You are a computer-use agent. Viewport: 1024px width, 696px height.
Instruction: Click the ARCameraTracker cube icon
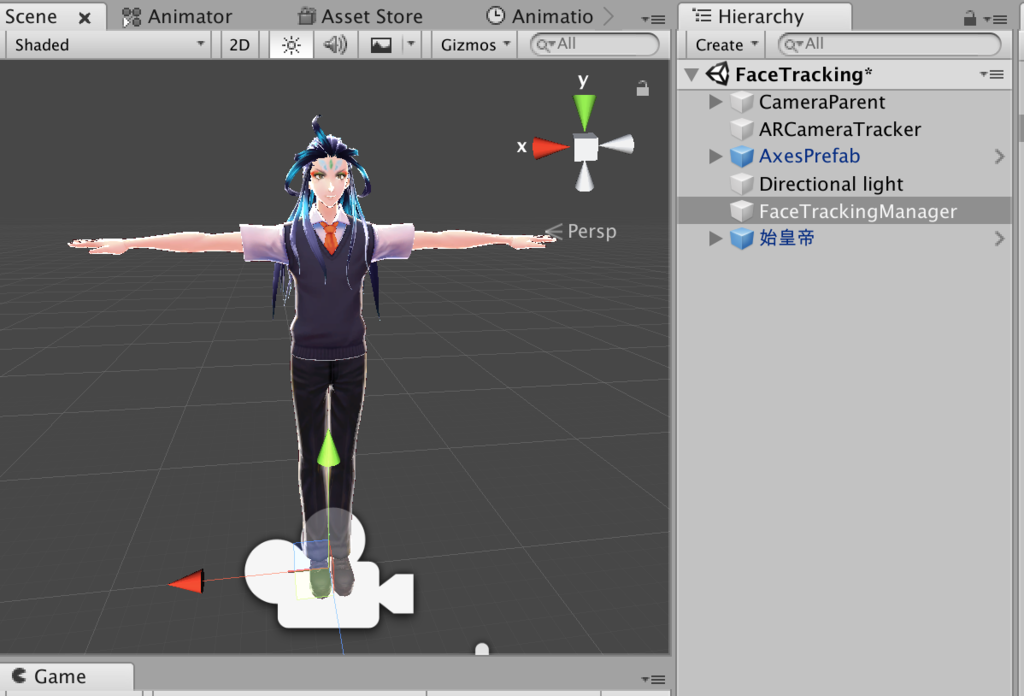click(742, 130)
